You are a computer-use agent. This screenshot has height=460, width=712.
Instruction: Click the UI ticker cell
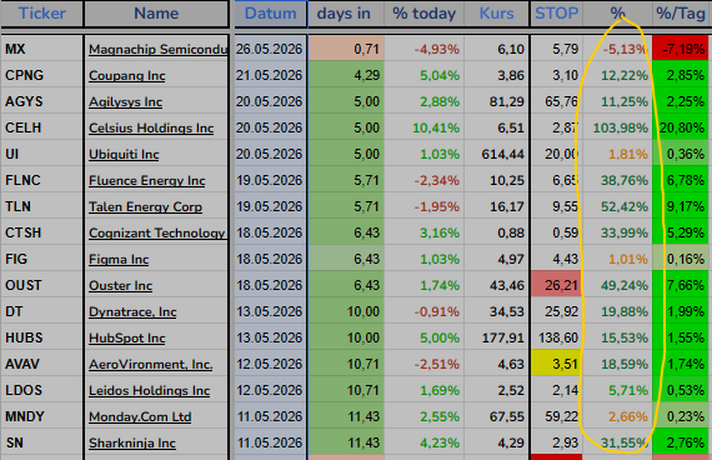click(x=42, y=154)
